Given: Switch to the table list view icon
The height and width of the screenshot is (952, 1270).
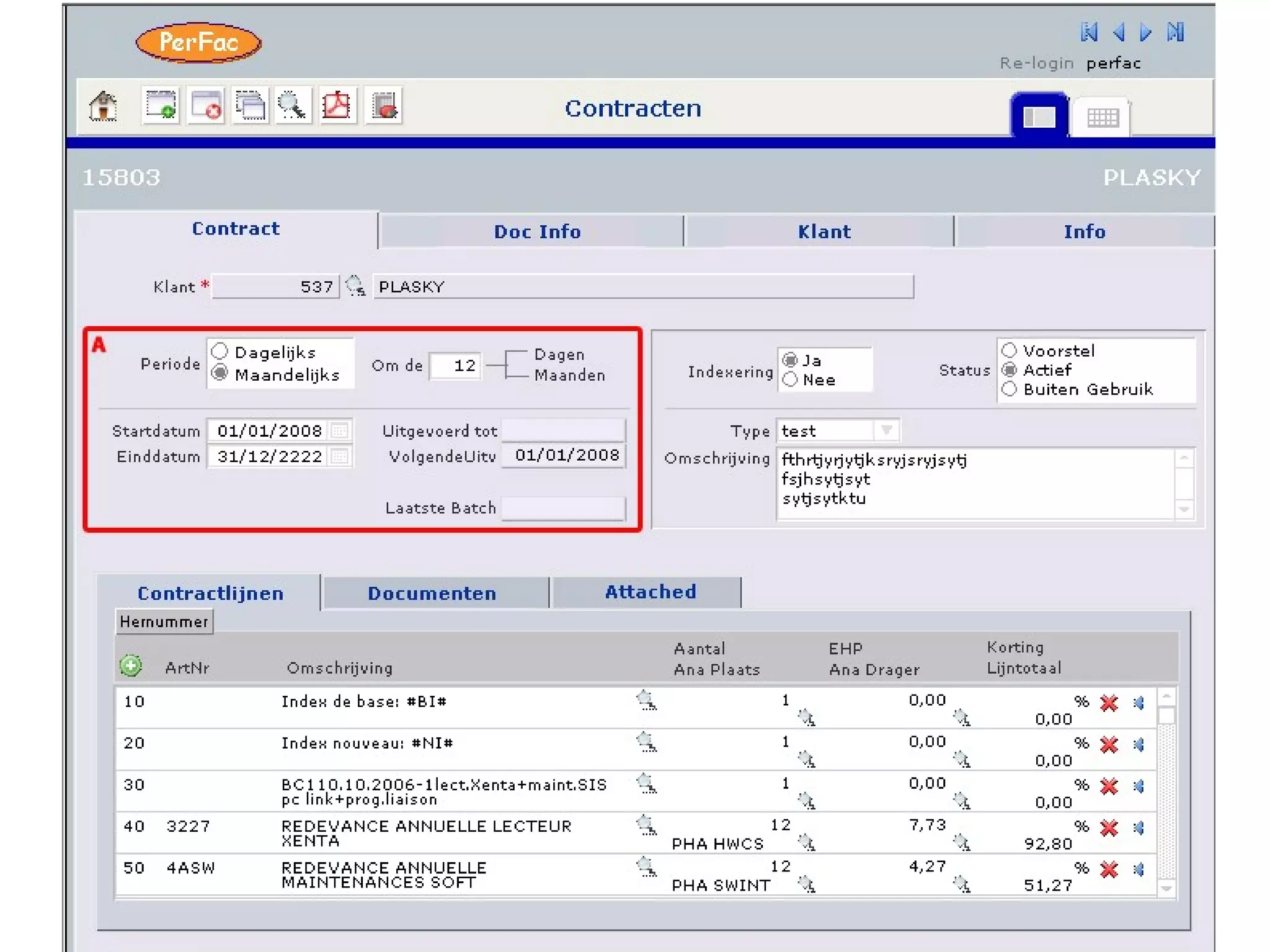Looking at the screenshot, I should (x=1102, y=117).
